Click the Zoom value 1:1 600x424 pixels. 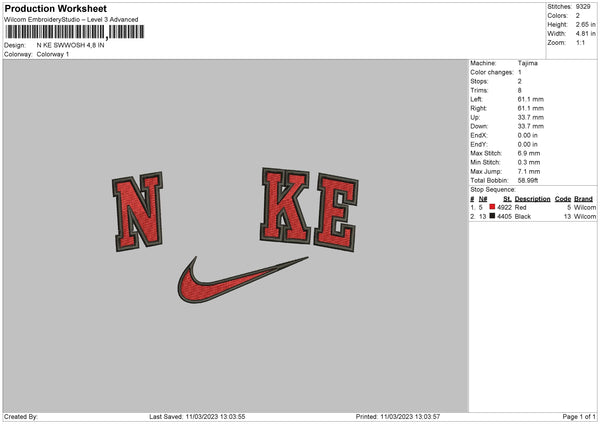pos(580,42)
